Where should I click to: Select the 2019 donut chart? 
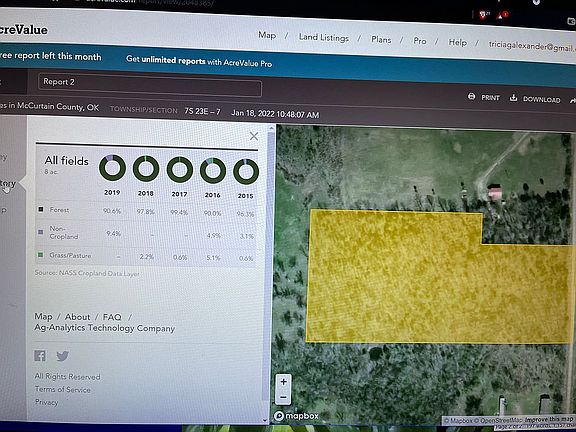click(x=112, y=168)
